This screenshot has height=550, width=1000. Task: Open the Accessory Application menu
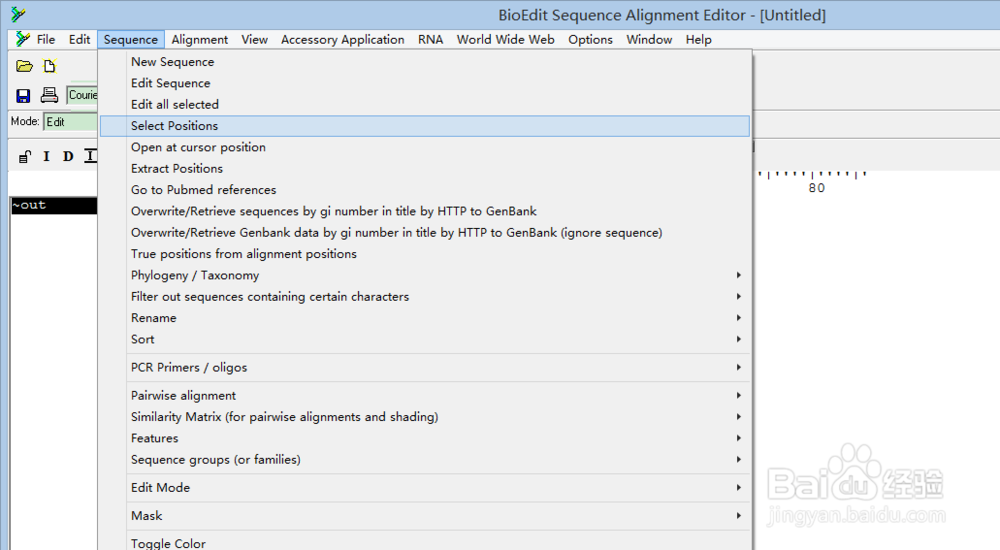(342, 40)
